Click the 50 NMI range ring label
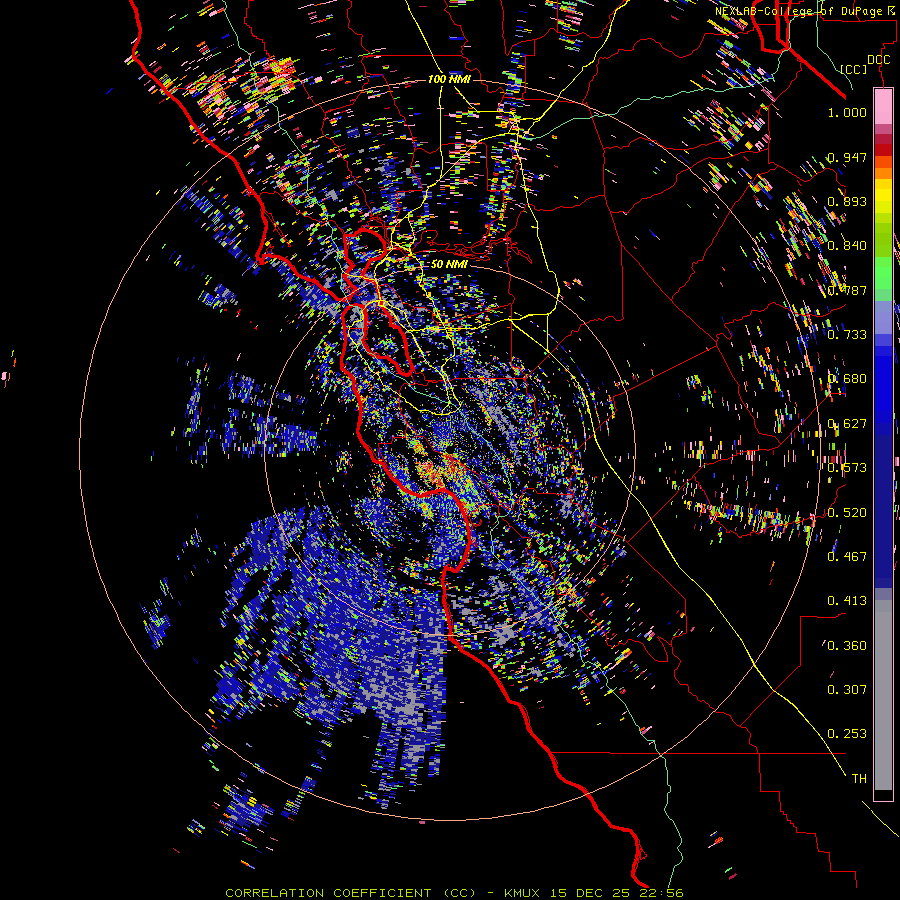Screen dimensions: 900x900 (449, 264)
